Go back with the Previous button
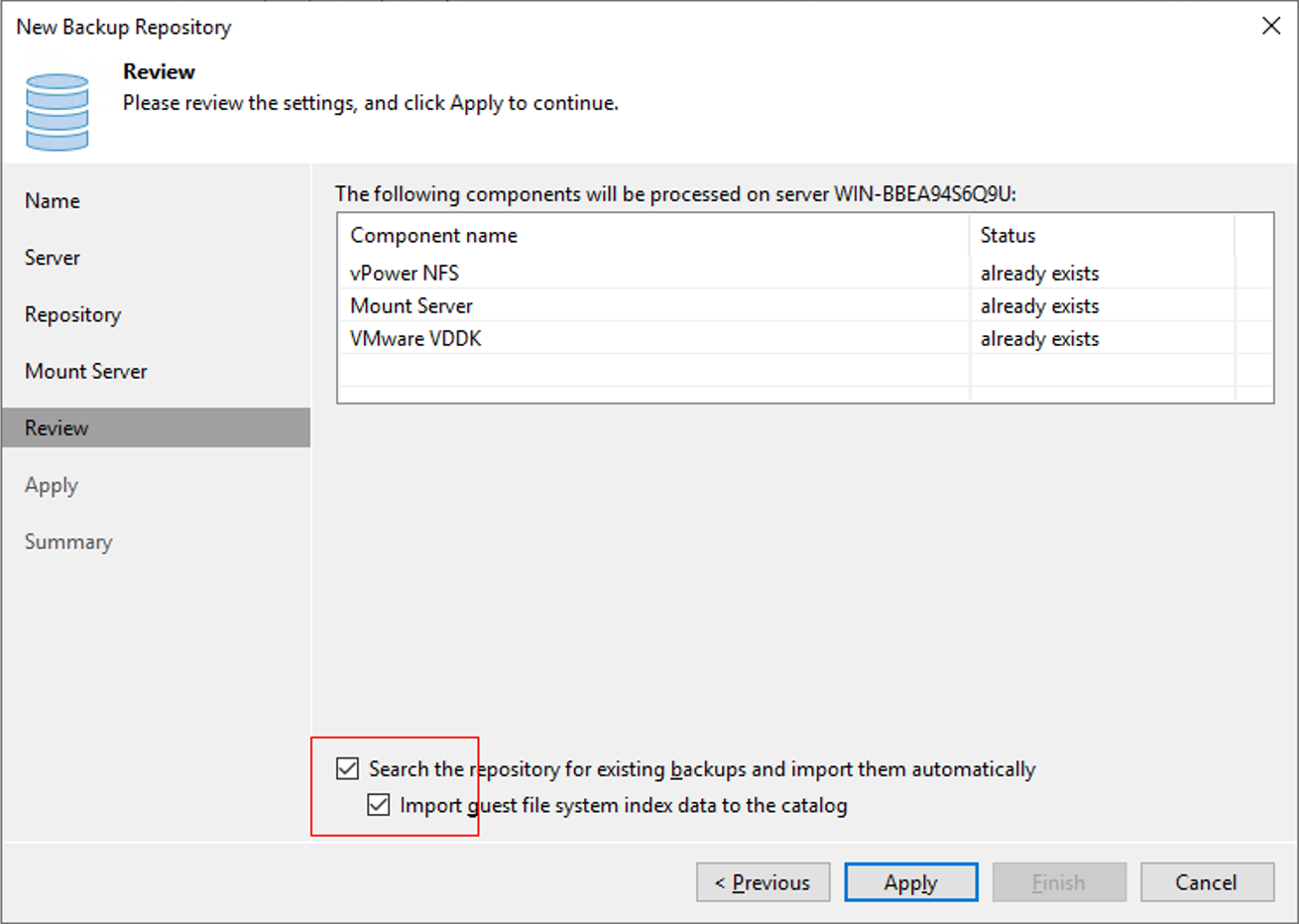1299x924 pixels. (762, 882)
